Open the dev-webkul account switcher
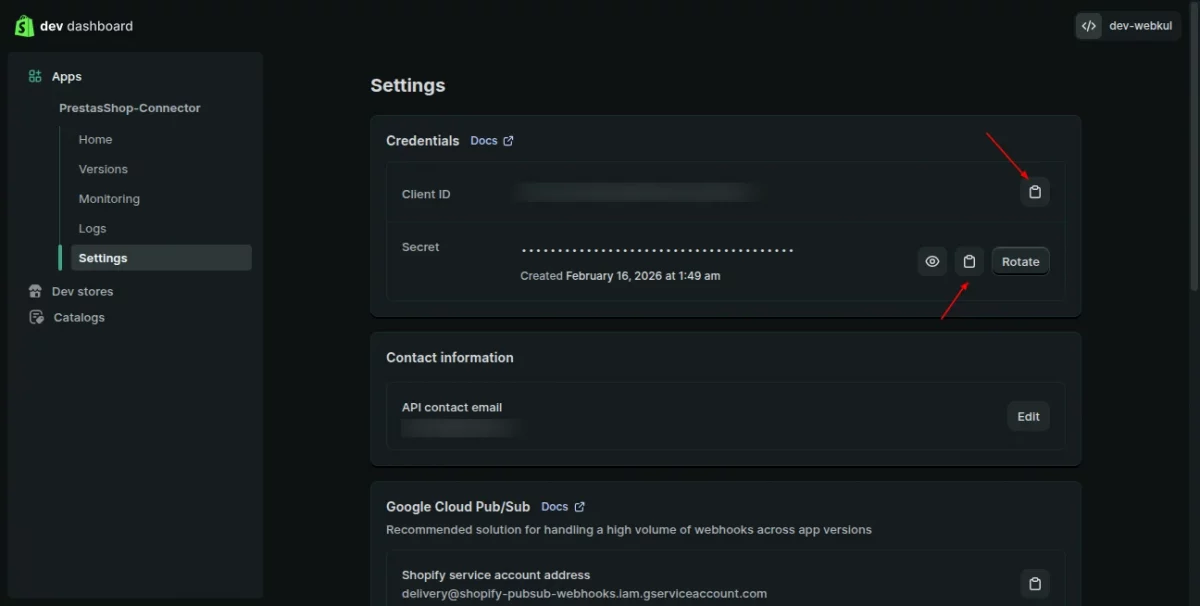The width and height of the screenshot is (1200, 606). pos(1127,26)
